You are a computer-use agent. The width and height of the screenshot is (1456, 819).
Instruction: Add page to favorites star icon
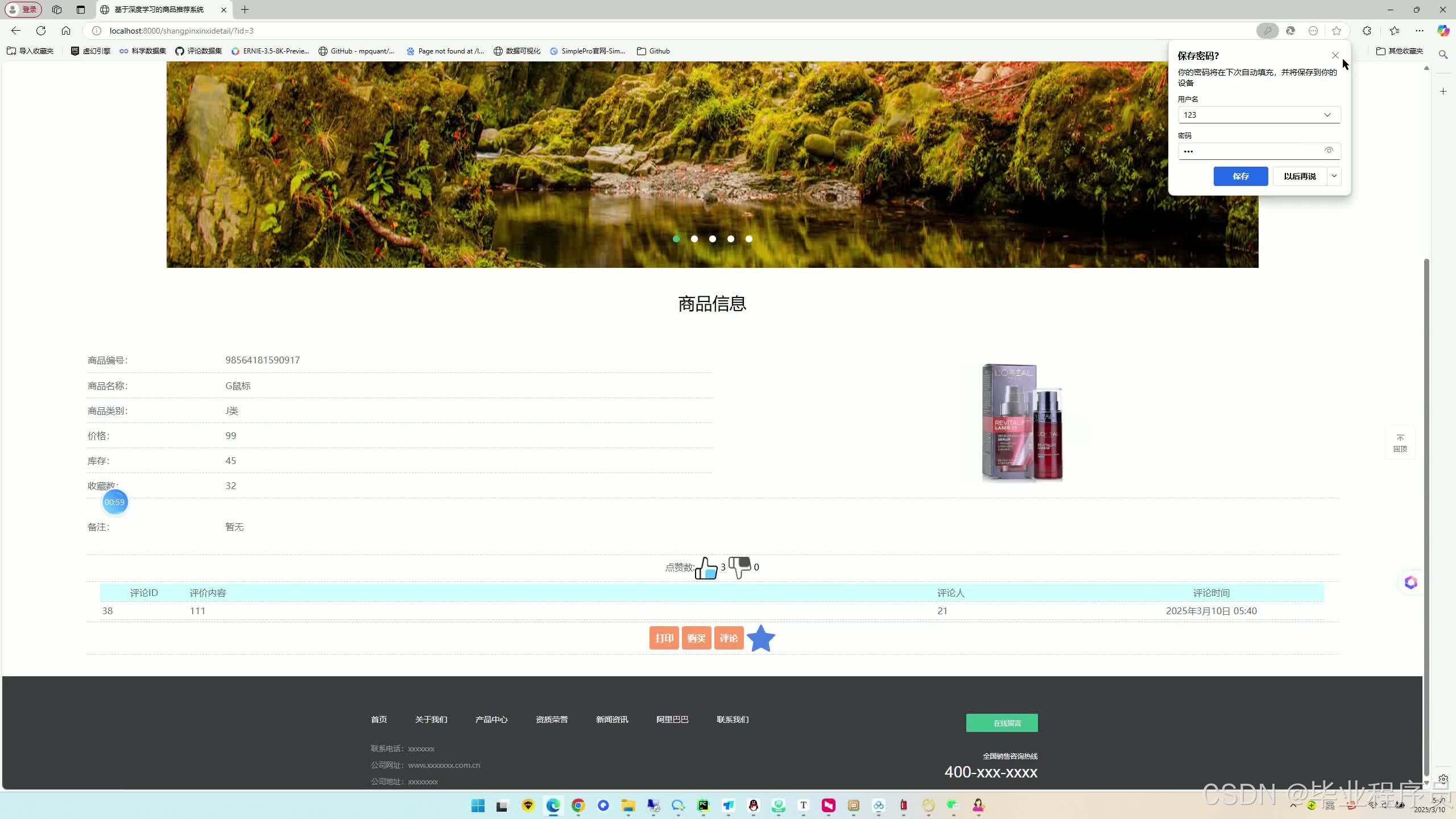point(1336,31)
